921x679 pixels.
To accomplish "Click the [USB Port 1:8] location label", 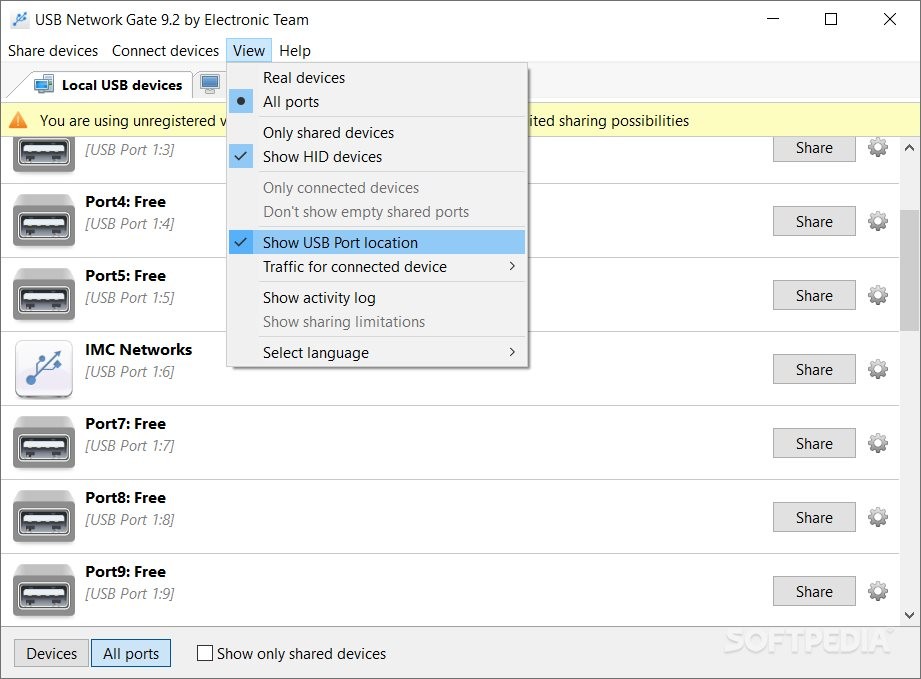I will click(x=130, y=520).
